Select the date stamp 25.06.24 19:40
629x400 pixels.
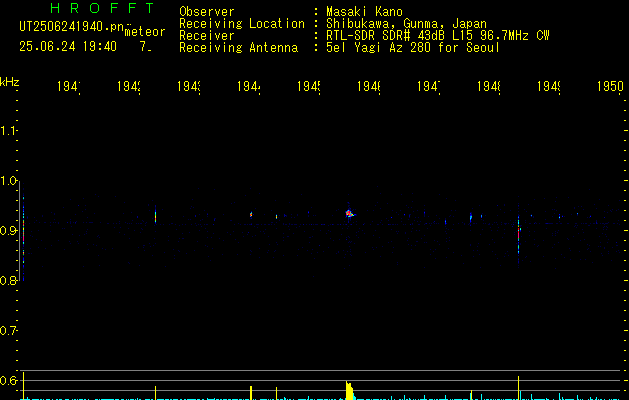click(68, 47)
